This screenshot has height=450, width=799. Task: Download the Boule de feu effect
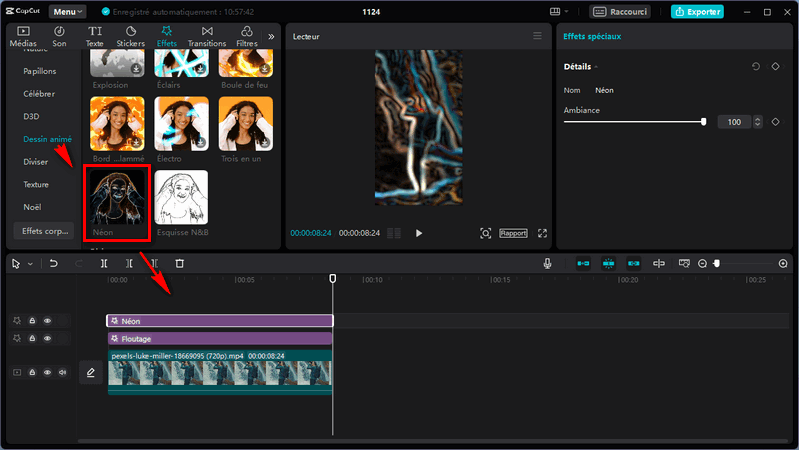pos(264,69)
